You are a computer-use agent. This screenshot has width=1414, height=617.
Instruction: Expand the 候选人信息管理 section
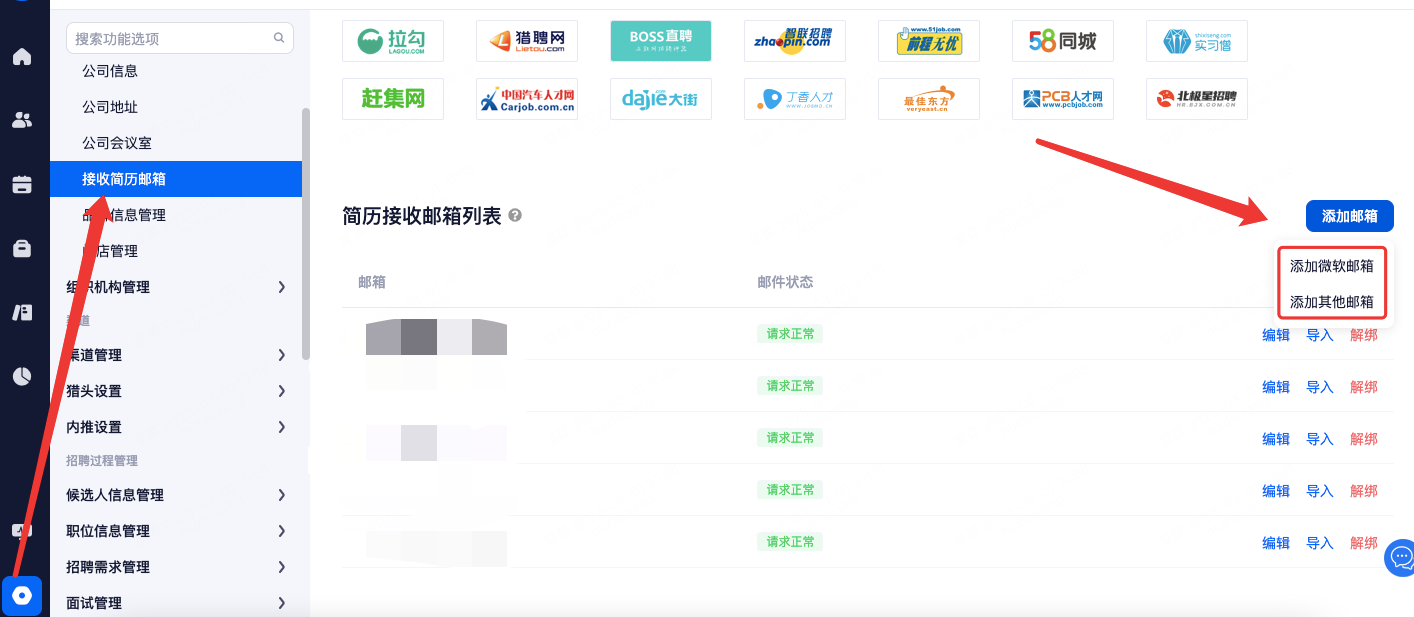coord(176,495)
